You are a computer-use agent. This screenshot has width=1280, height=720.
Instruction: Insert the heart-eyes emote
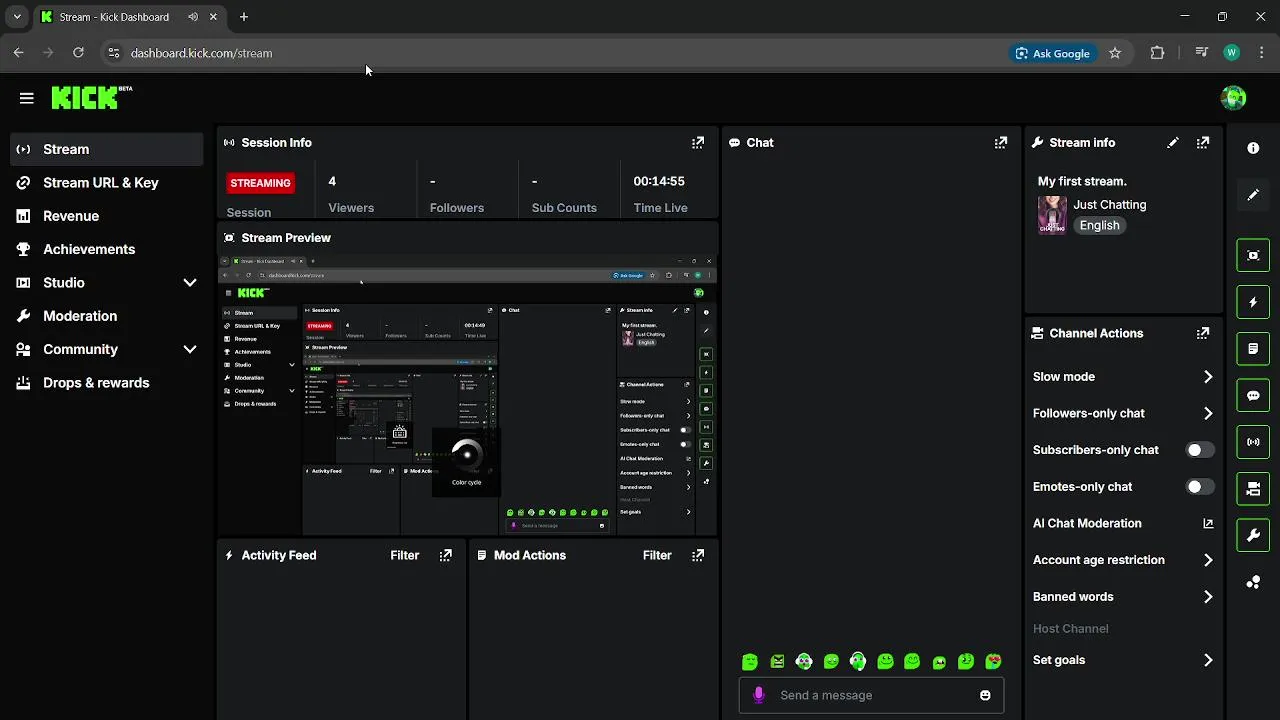click(993, 661)
